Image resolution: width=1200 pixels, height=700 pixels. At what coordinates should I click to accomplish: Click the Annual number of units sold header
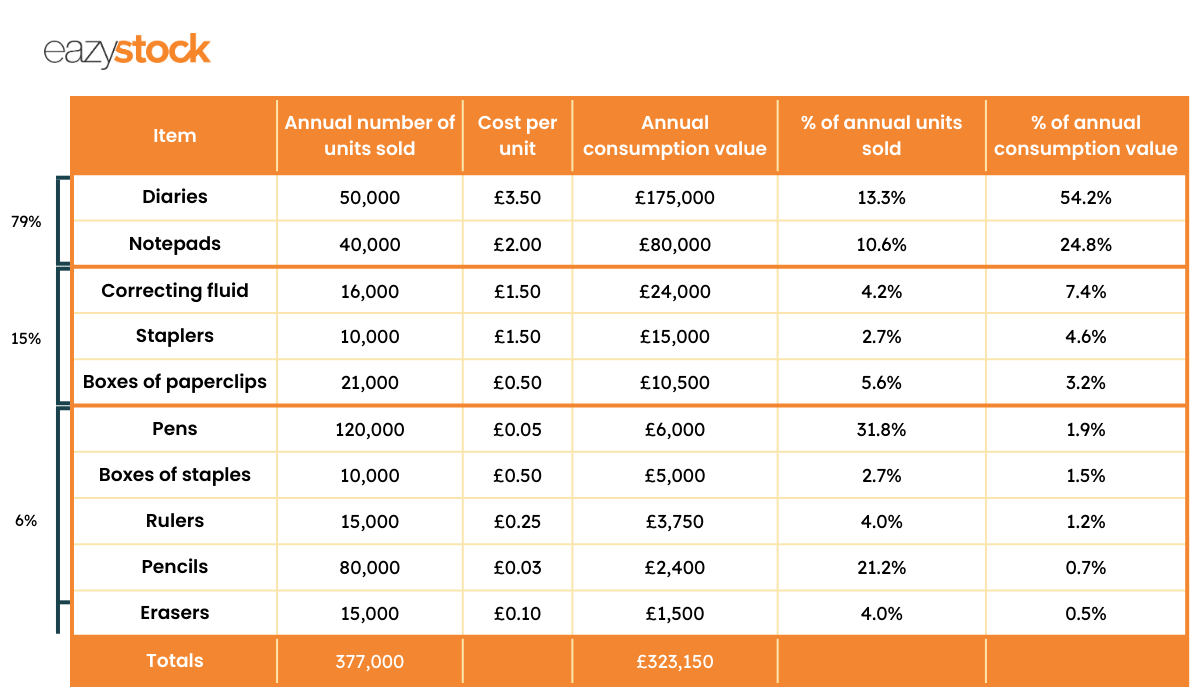coord(370,135)
